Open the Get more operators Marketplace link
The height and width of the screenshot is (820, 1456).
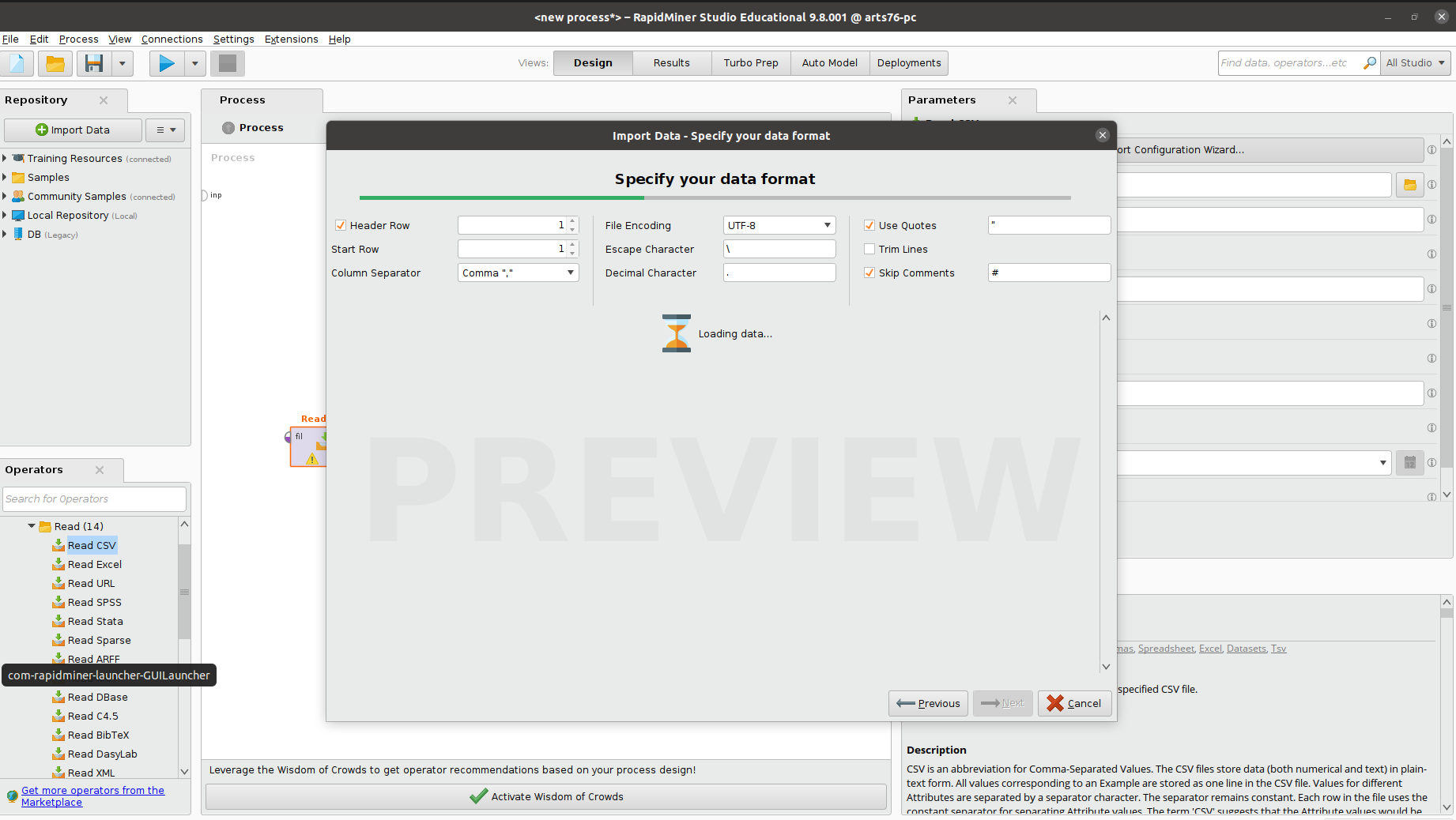[92, 796]
